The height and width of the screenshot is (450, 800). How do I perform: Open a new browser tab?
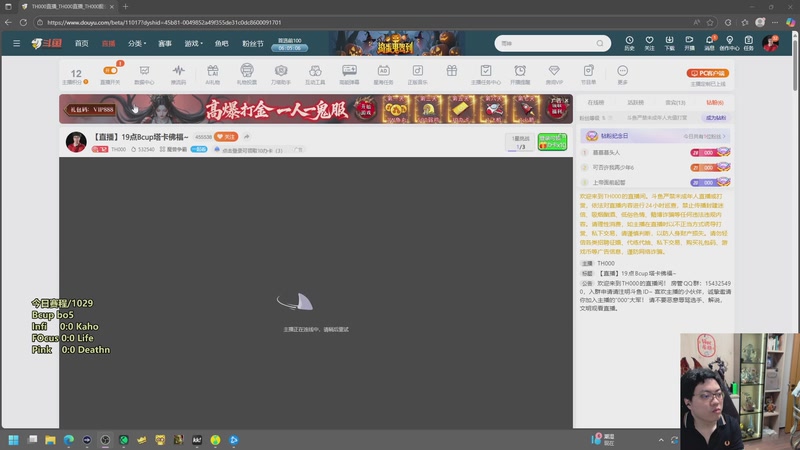coord(126,7)
